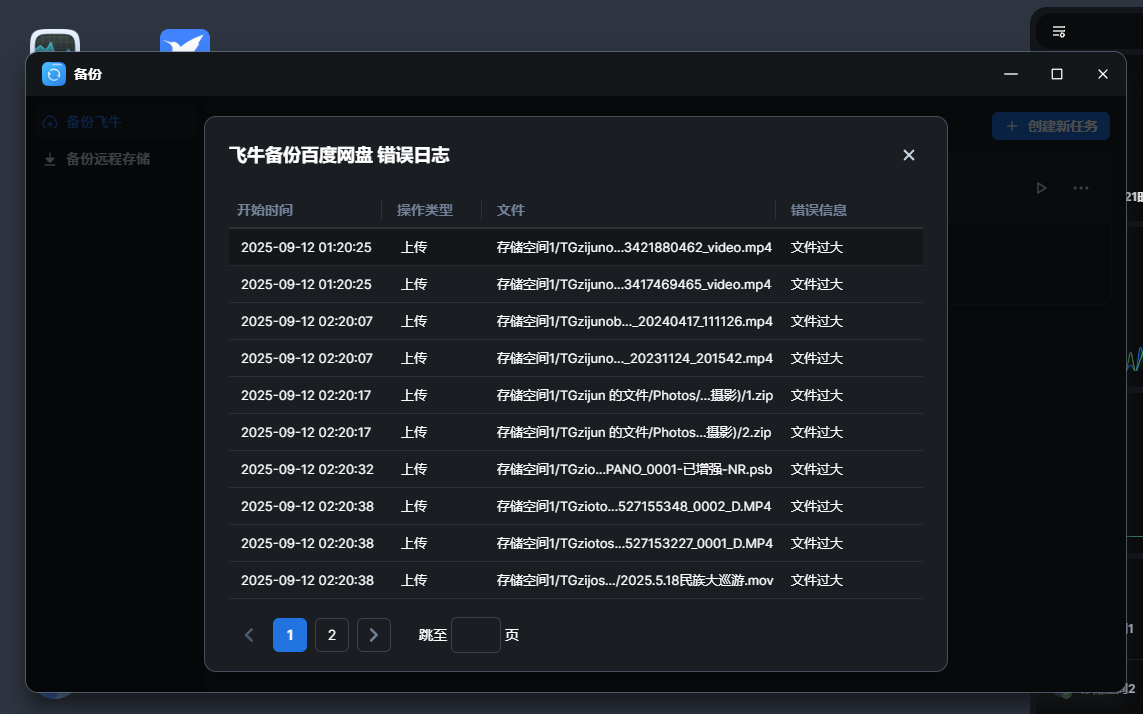This screenshot has width=1143, height=714.
Task: Minimize the 备份 window
Action: click(x=1010, y=74)
